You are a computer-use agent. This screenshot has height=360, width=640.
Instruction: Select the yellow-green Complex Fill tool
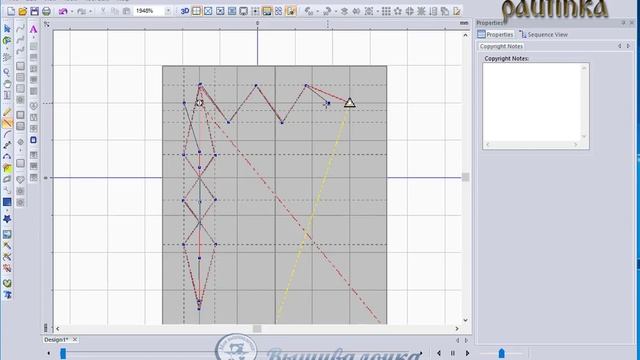point(7,168)
